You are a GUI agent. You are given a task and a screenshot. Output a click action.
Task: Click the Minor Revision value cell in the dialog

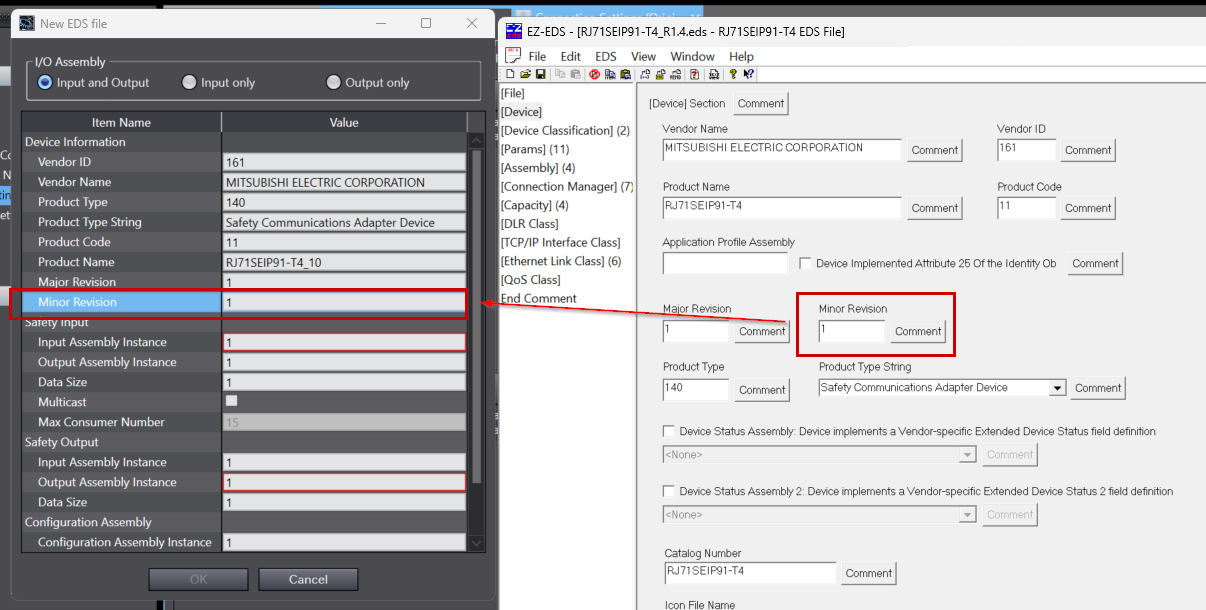point(344,302)
